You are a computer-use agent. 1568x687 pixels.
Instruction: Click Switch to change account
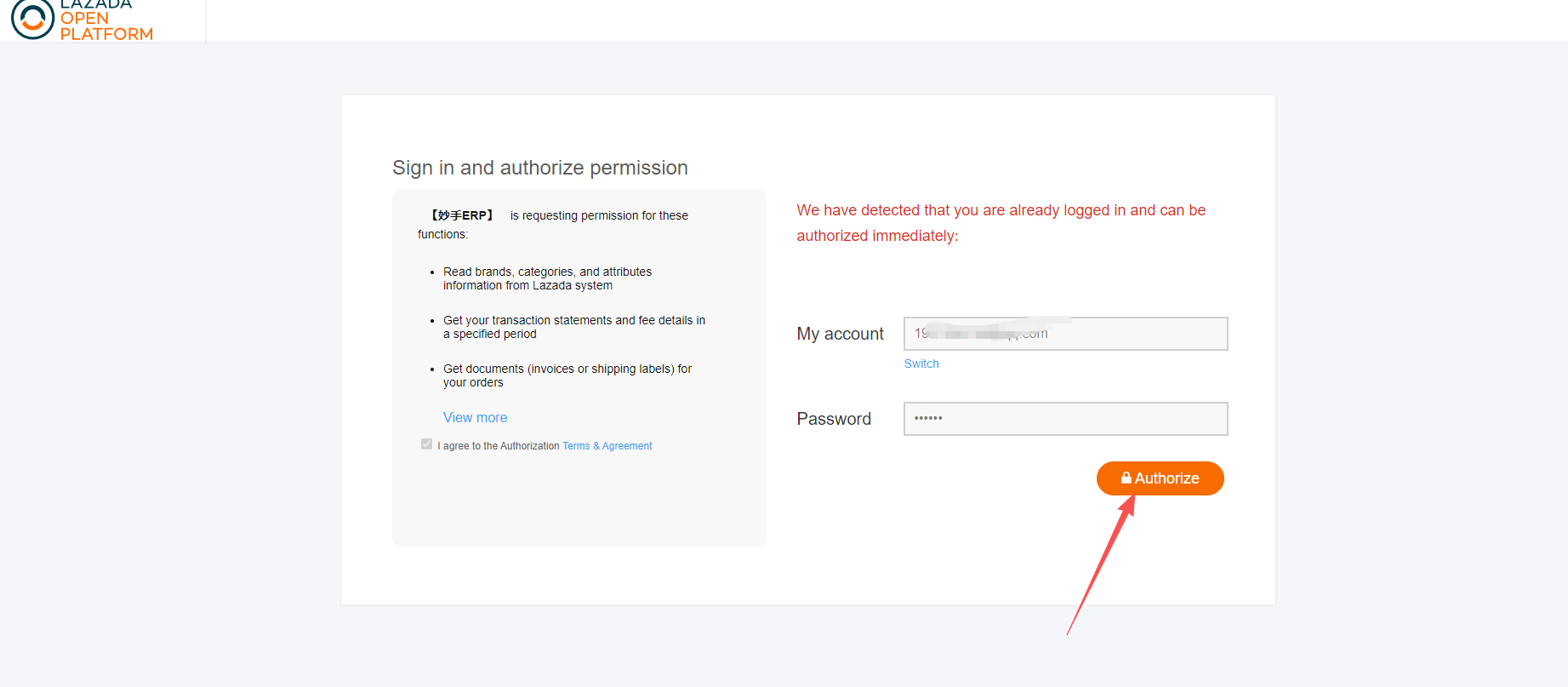921,364
